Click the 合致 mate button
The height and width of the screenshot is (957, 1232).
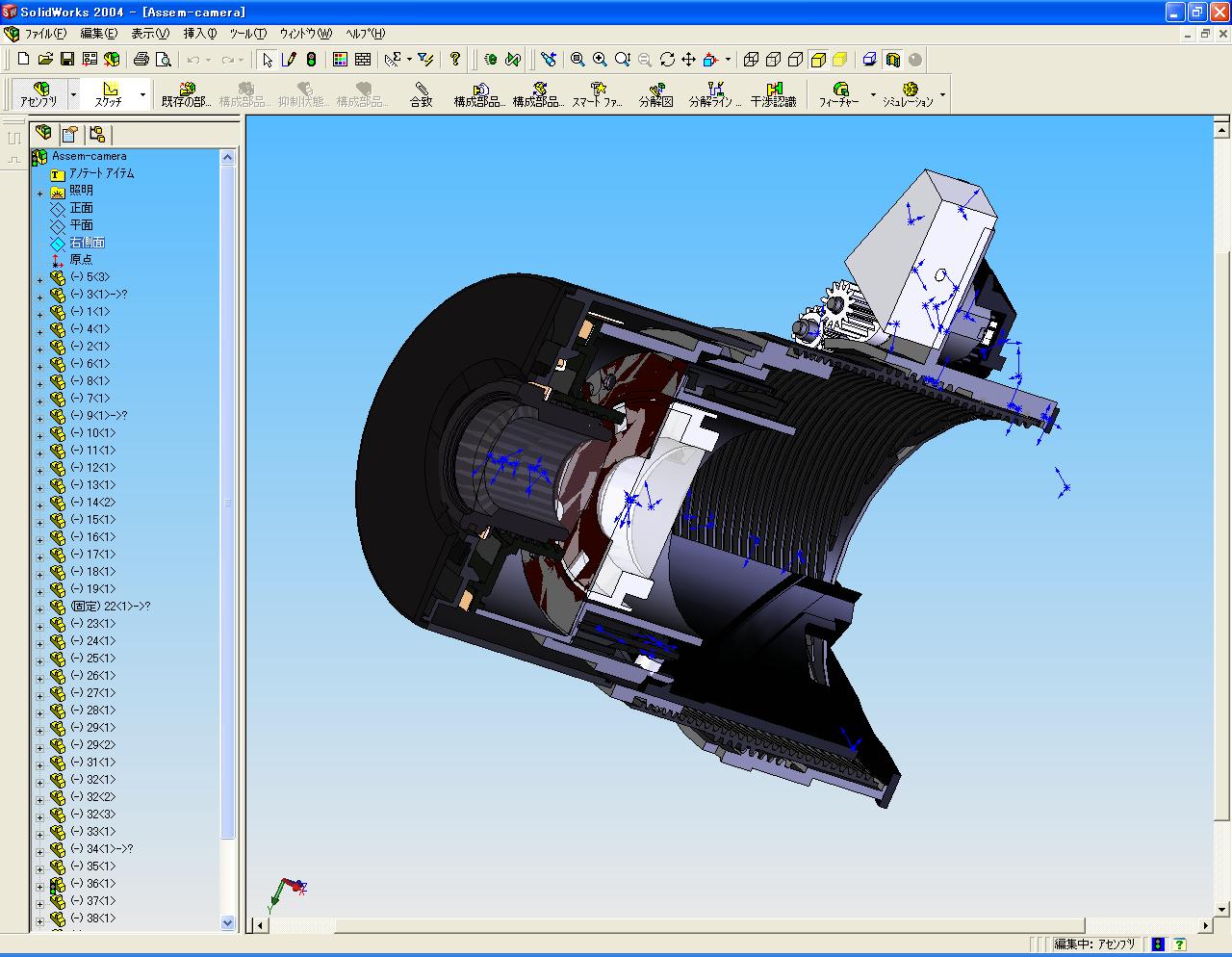pos(422,94)
